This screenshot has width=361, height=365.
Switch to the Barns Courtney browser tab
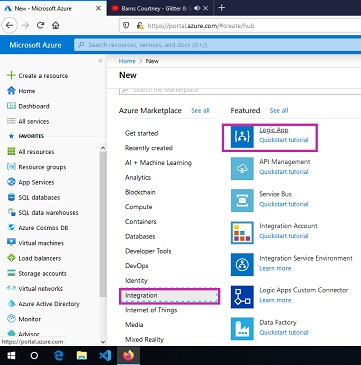click(160, 8)
